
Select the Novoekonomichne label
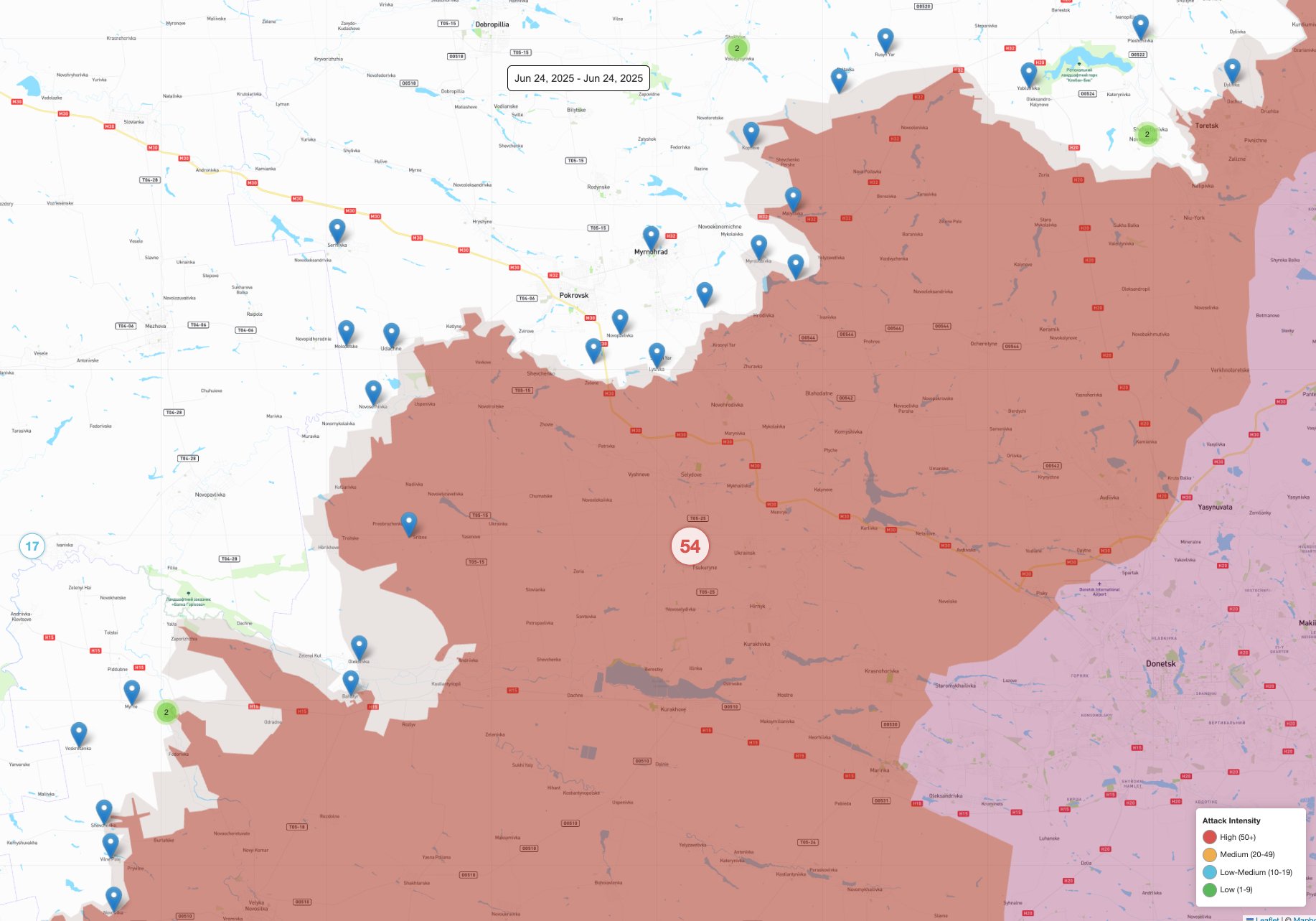click(720, 227)
